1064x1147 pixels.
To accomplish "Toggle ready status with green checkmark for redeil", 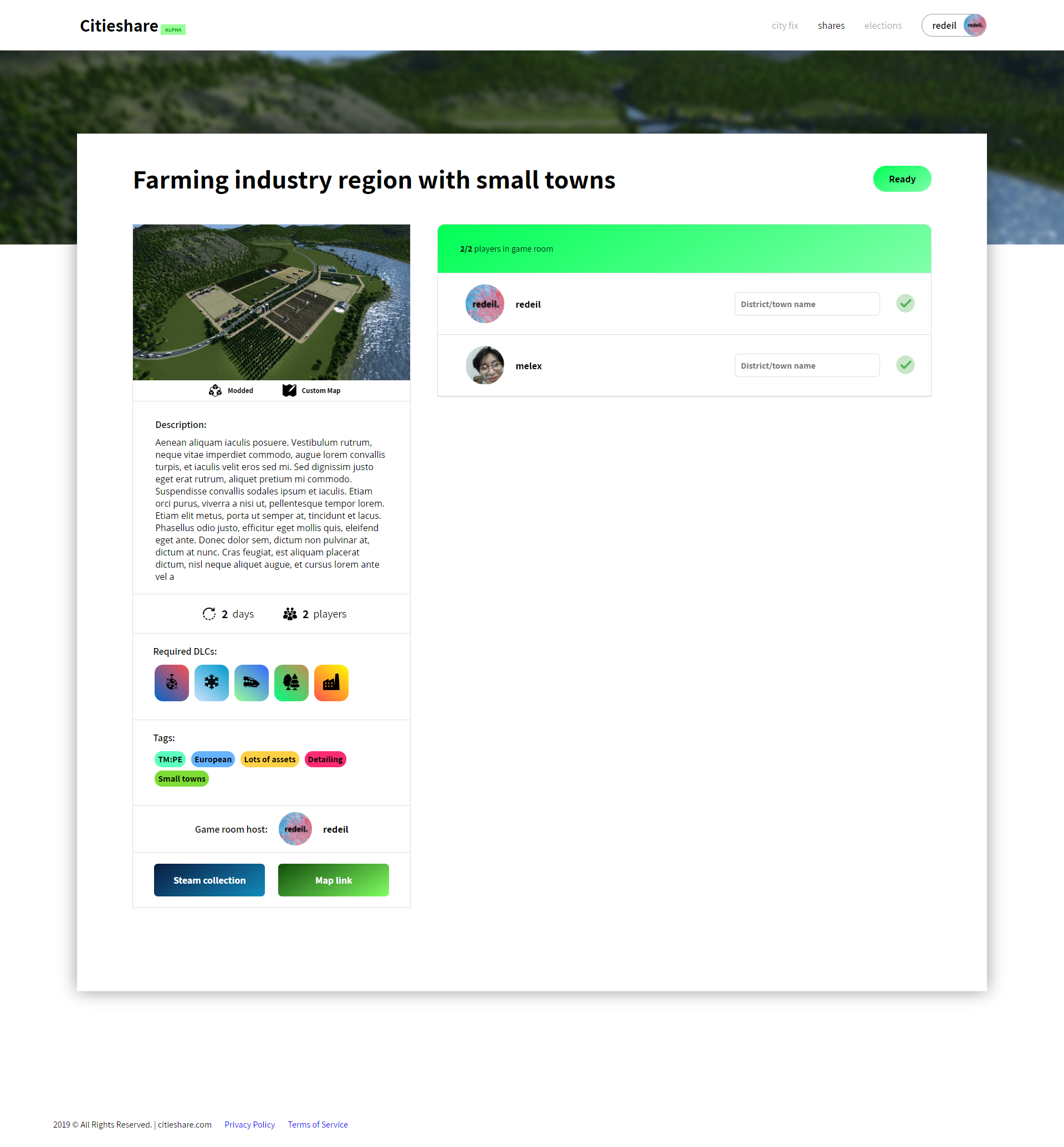I will 905,303.
